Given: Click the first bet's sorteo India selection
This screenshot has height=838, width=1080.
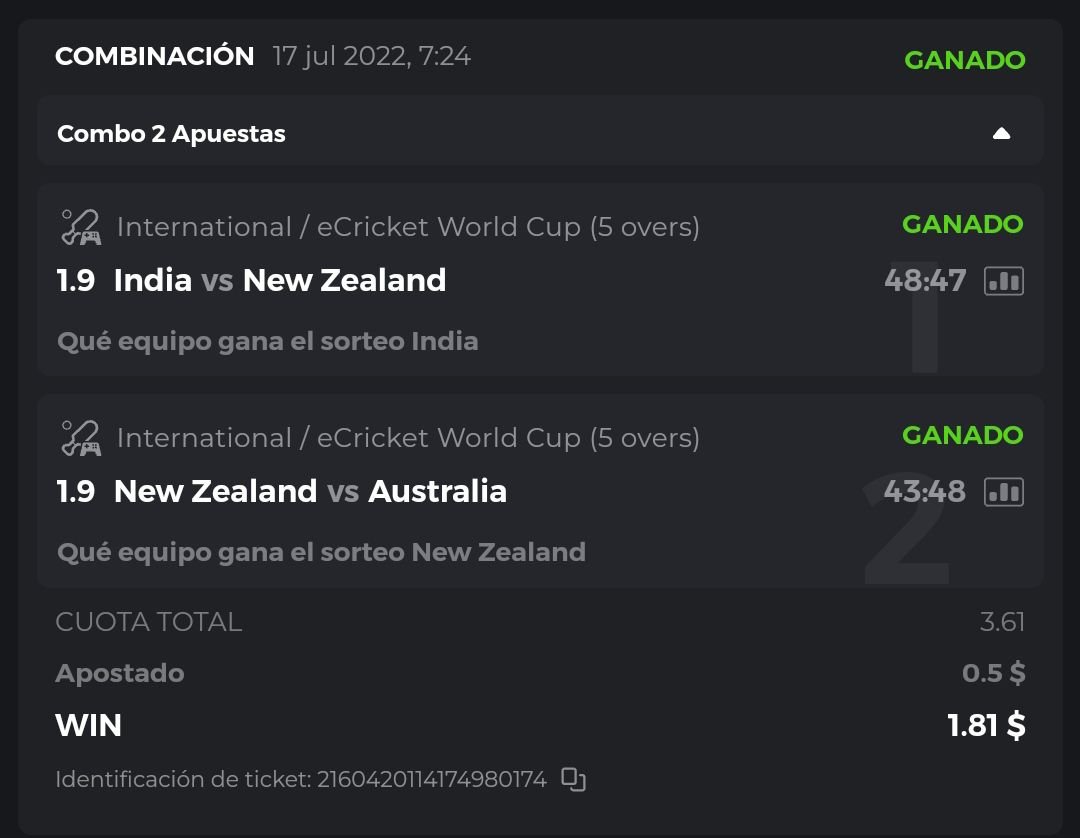Looking at the screenshot, I should click(268, 342).
